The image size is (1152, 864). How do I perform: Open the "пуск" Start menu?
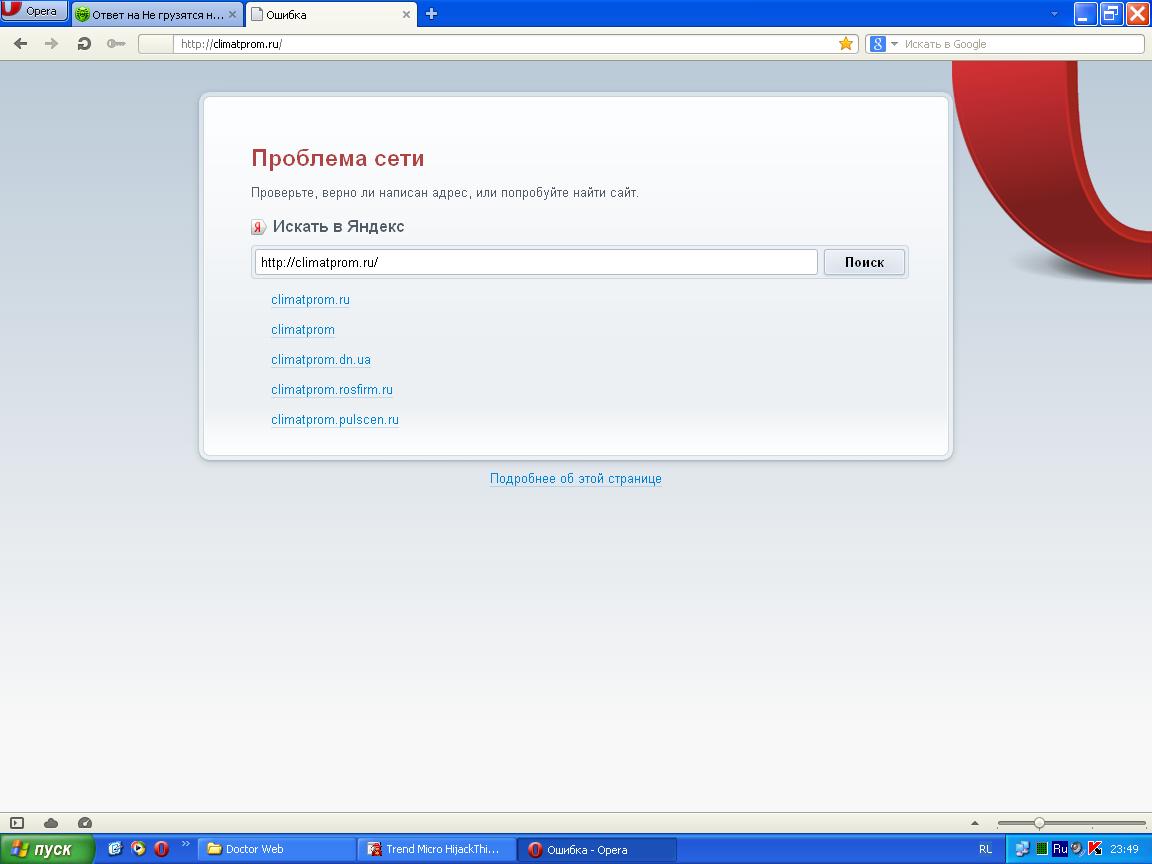point(46,849)
